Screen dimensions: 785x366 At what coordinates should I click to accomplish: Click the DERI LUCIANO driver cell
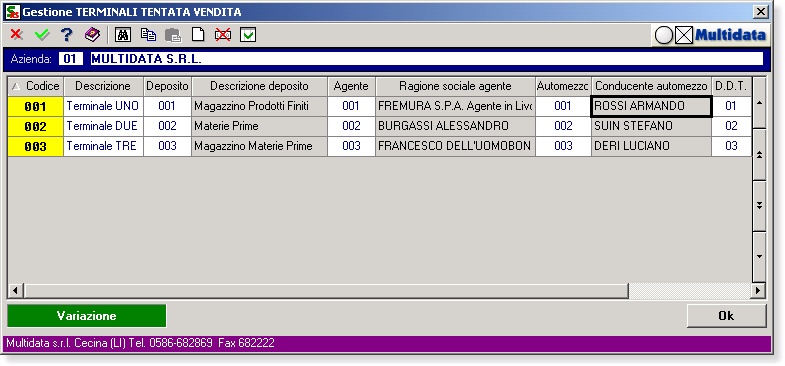tap(651, 146)
